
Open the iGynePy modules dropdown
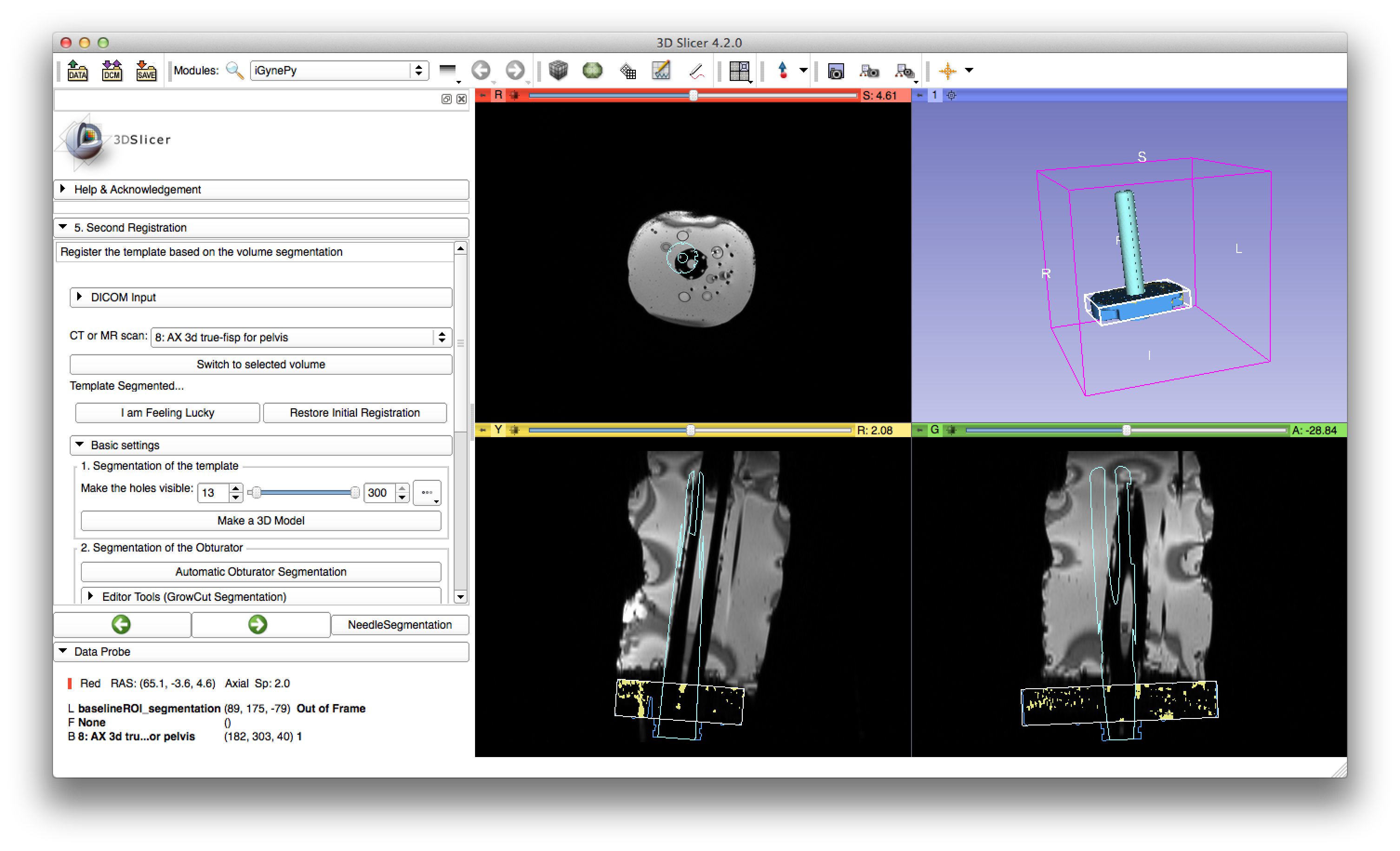pos(339,71)
